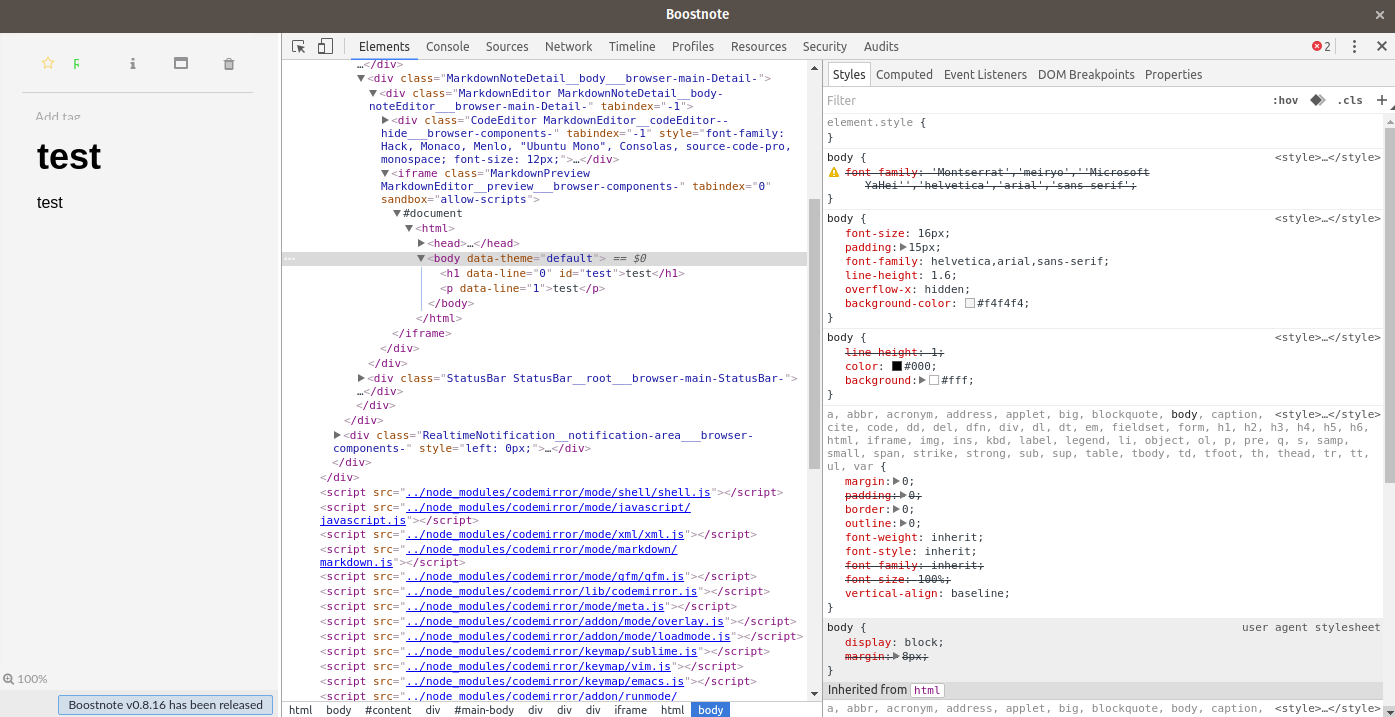The image size is (1395, 717).
Task: Collapse MarkdownNoteDetail__body div node
Action: point(362,78)
